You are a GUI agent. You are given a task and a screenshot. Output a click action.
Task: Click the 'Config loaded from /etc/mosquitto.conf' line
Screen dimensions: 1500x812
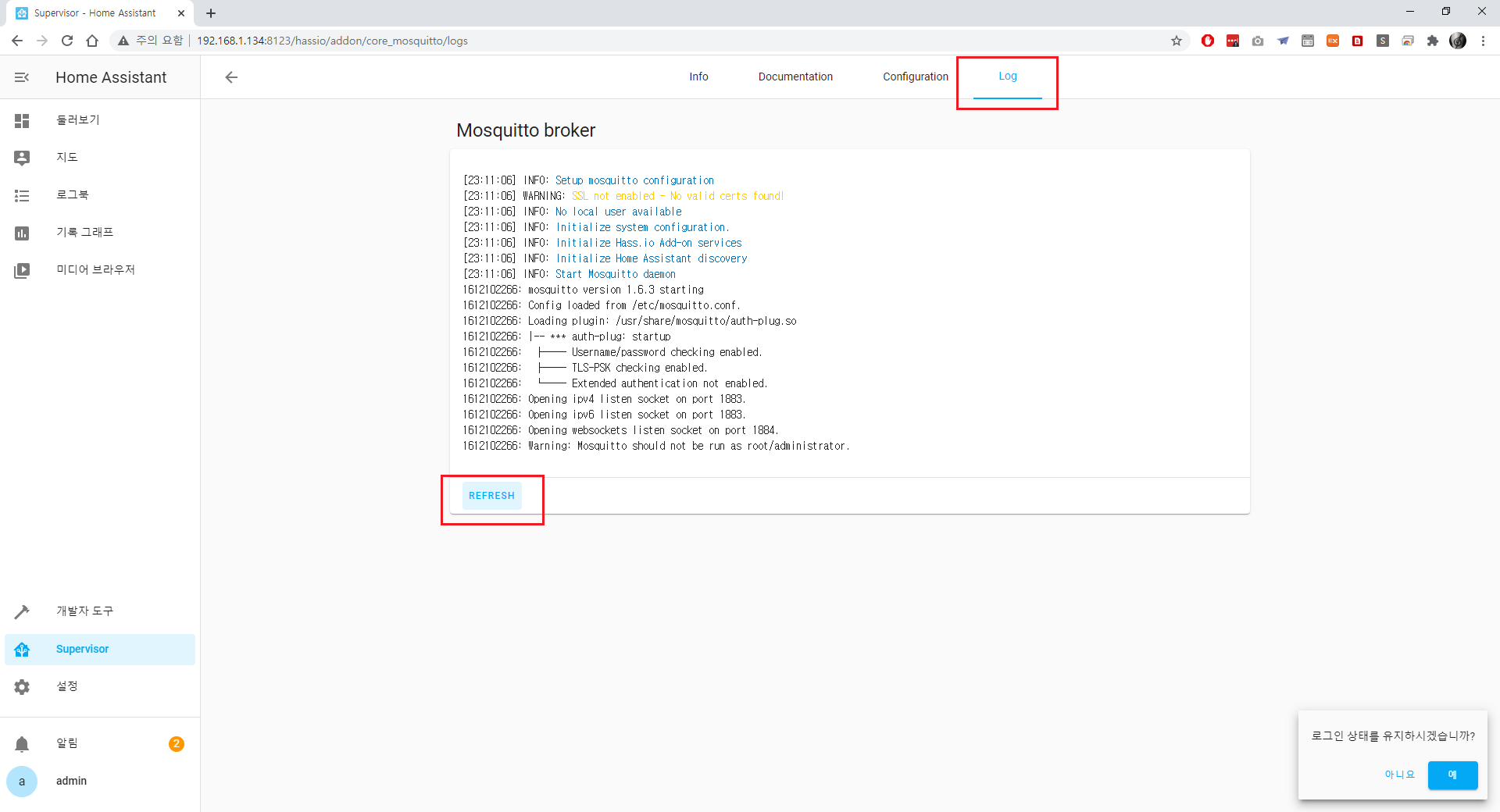pos(602,305)
